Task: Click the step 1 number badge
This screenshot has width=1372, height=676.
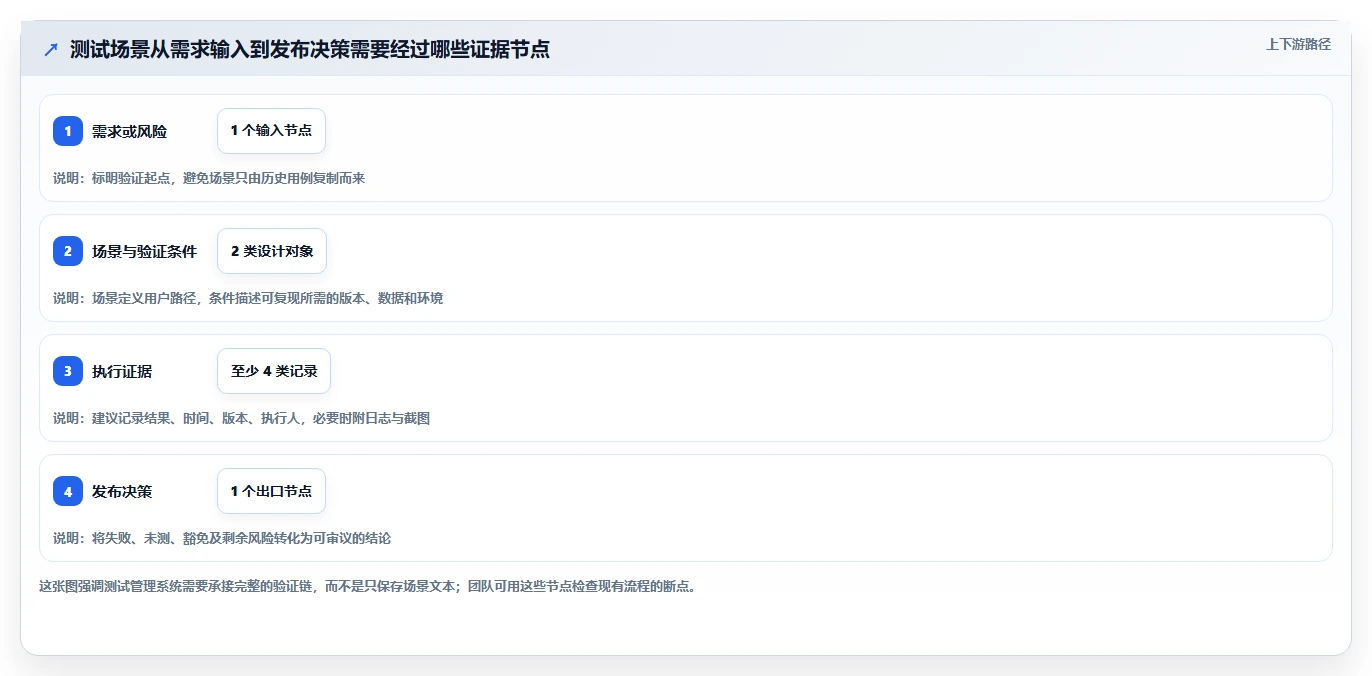Action: (x=68, y=131)
